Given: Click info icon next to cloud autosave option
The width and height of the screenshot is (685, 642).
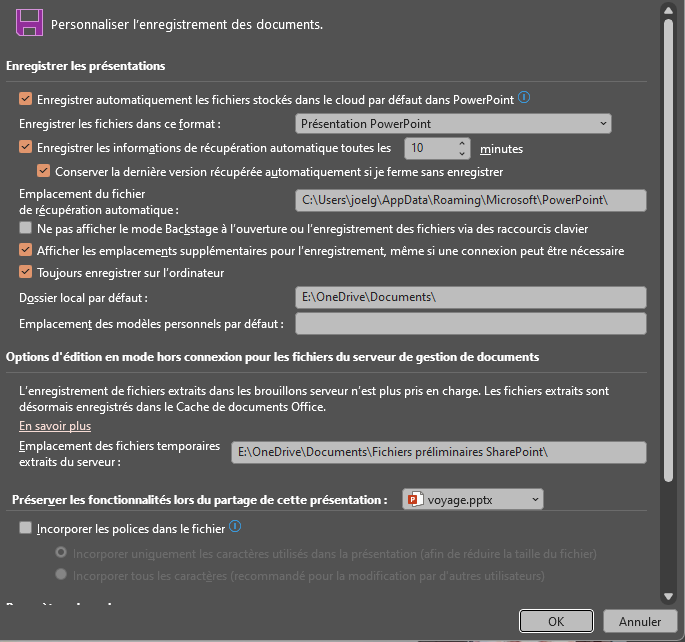Looking at the screenshot, I should point(524,97).
